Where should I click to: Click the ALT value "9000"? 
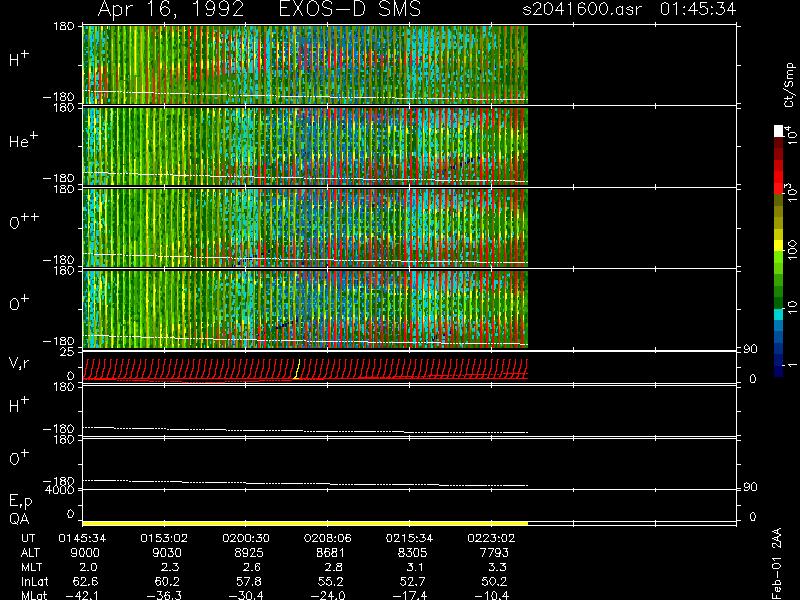pyautogui.click(x=85, y=553)
